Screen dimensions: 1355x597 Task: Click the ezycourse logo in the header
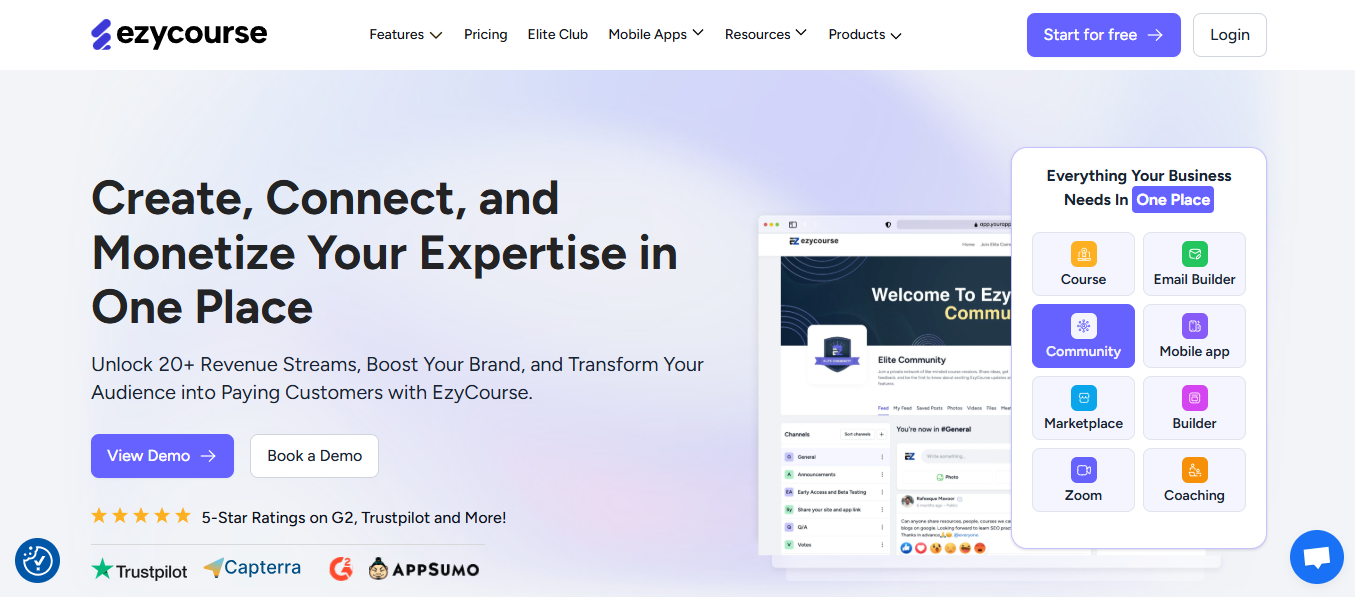pyautogui.click(x=179, y=34)
